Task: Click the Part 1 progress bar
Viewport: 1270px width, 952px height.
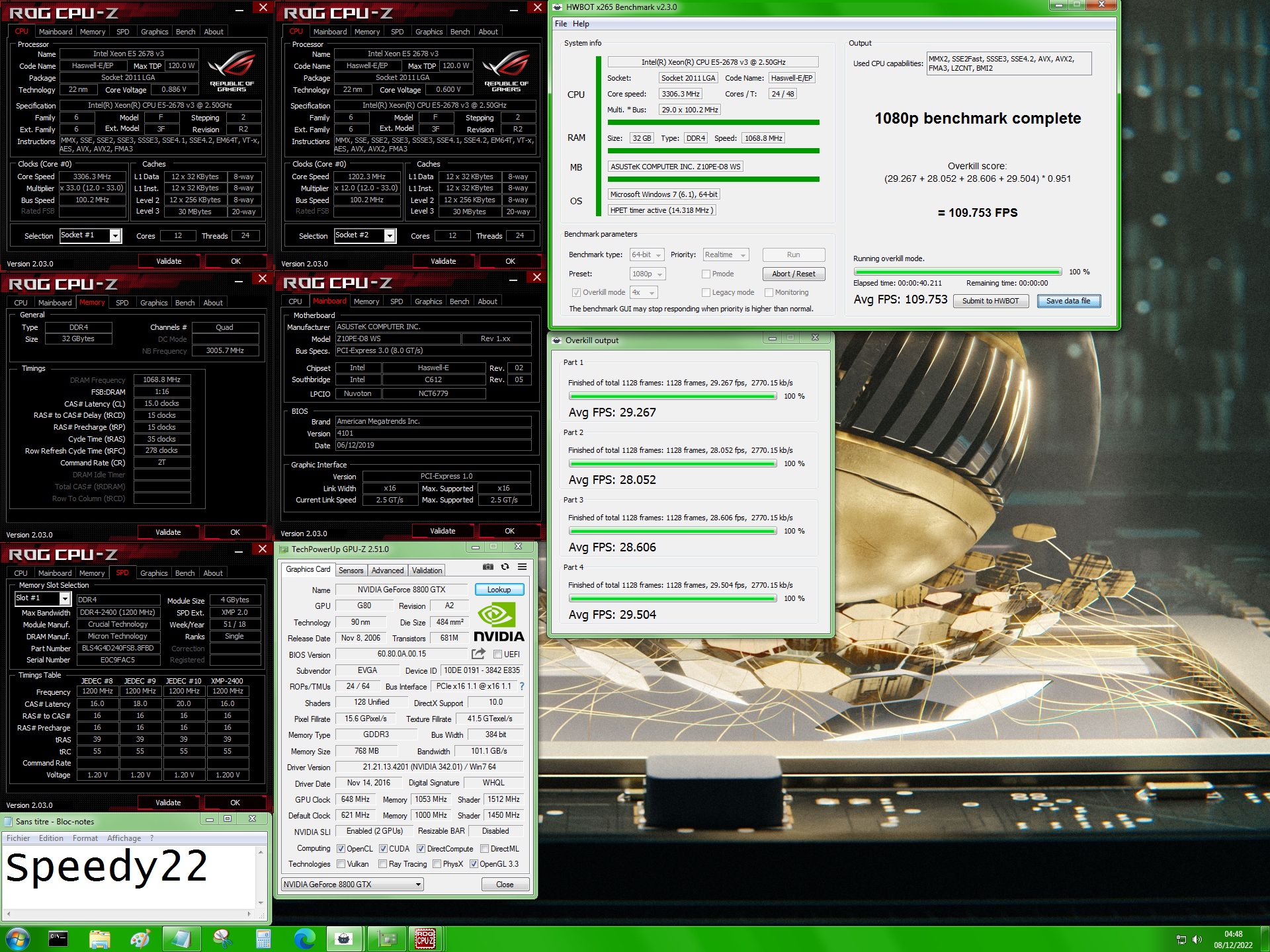Action: [x=673, y=396]
